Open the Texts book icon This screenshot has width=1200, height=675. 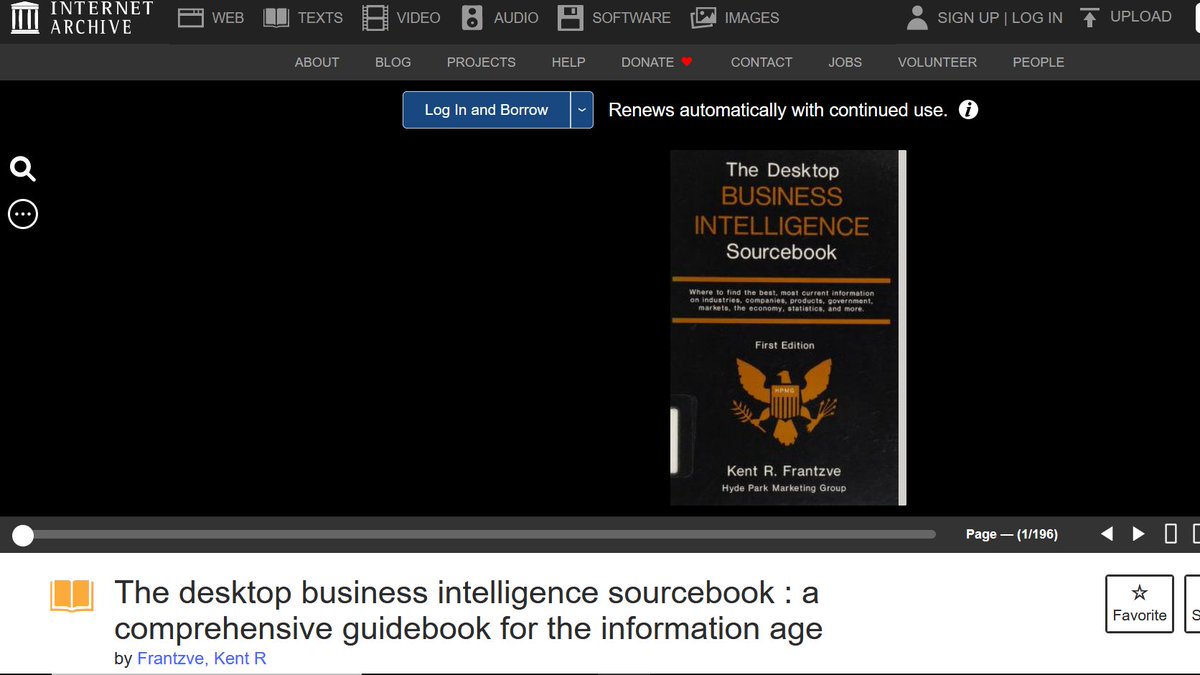point(276,17)
